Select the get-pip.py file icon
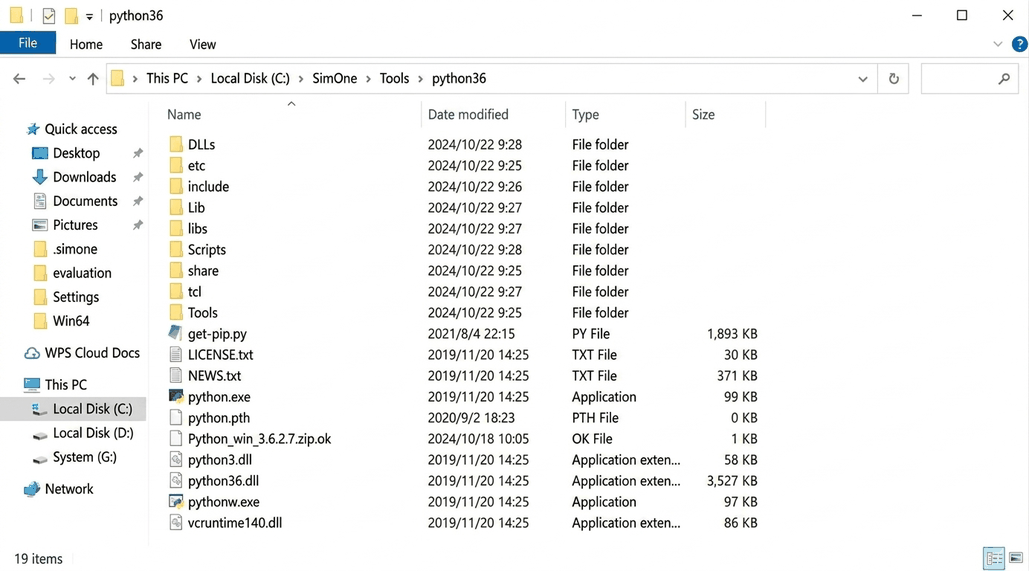This screenshot has width=1029, height=571. (175, 333)
